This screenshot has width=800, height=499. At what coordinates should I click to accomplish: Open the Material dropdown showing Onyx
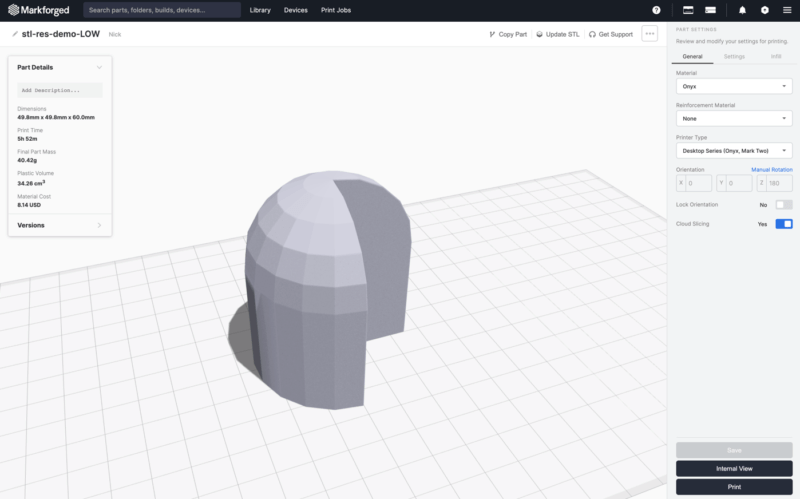(x=734, y=86)
